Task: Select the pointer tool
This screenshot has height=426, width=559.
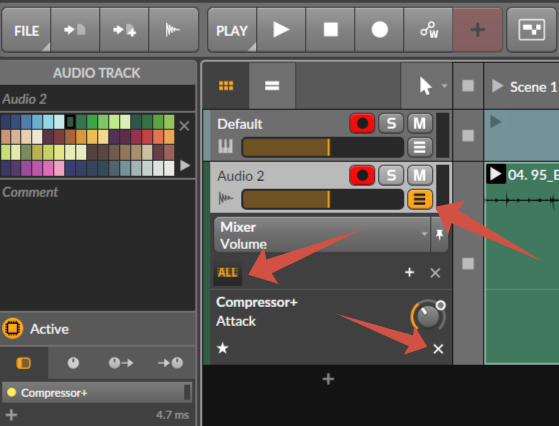Action: point(425,86)
